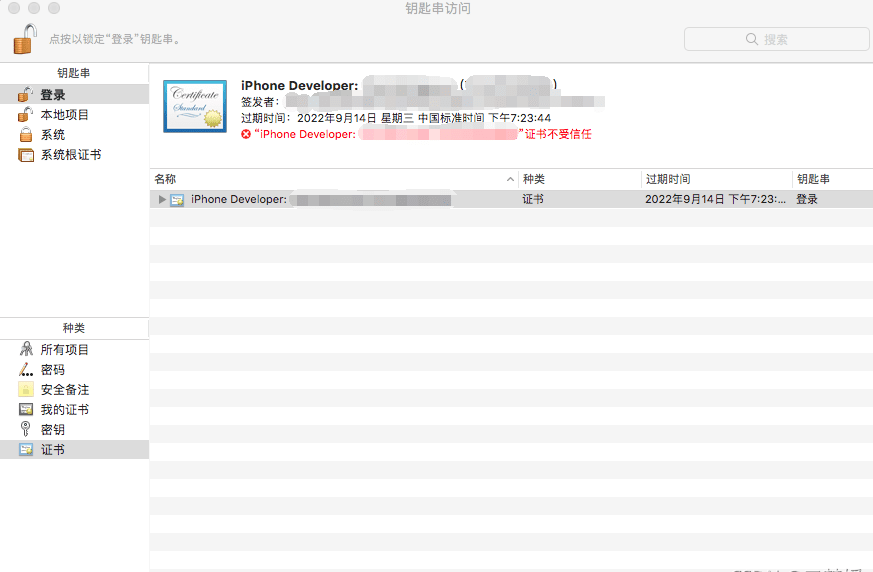The height and width of the screenshot is (572, 873).
Task: Click the 过期时间 detail line in header
Action: (x=396, y=118)
